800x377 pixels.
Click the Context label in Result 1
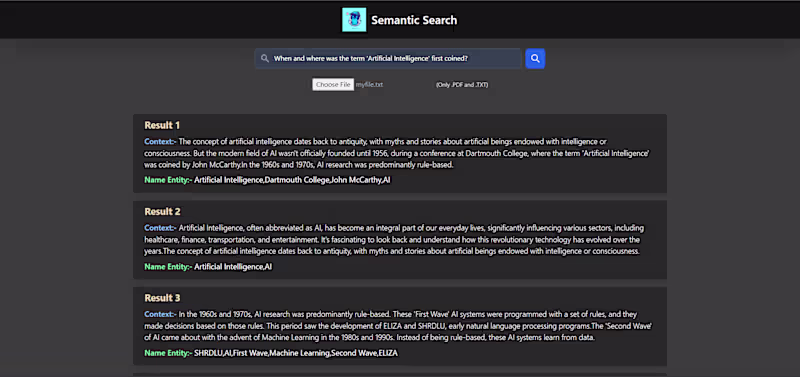pyautogui.click(x=160, y=141)
